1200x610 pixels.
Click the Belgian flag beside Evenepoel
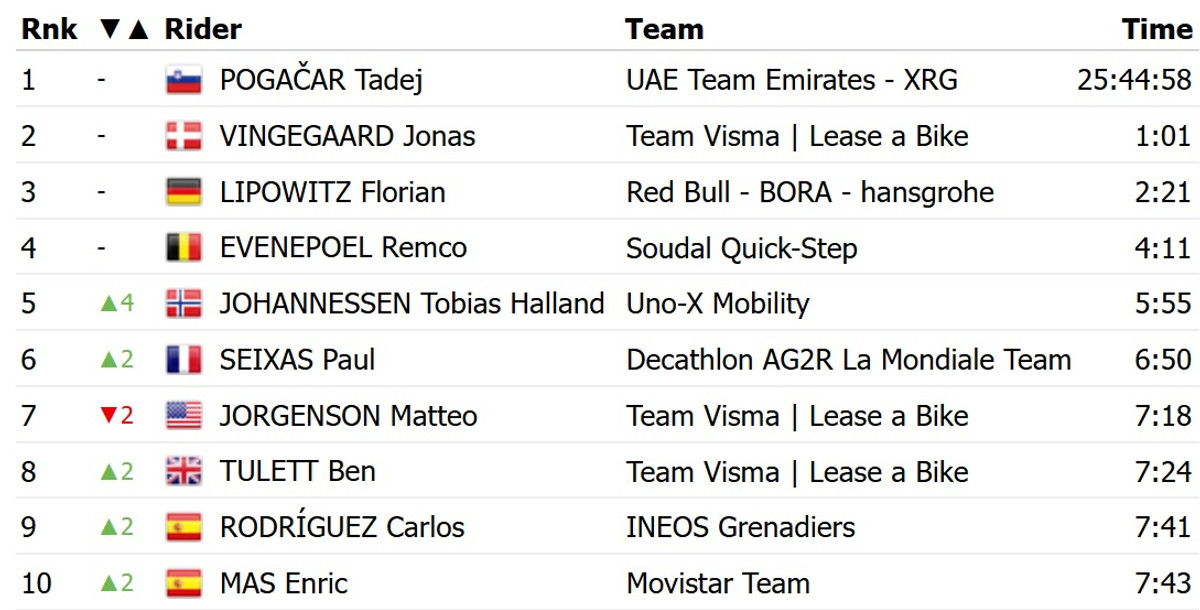point(184,248)
